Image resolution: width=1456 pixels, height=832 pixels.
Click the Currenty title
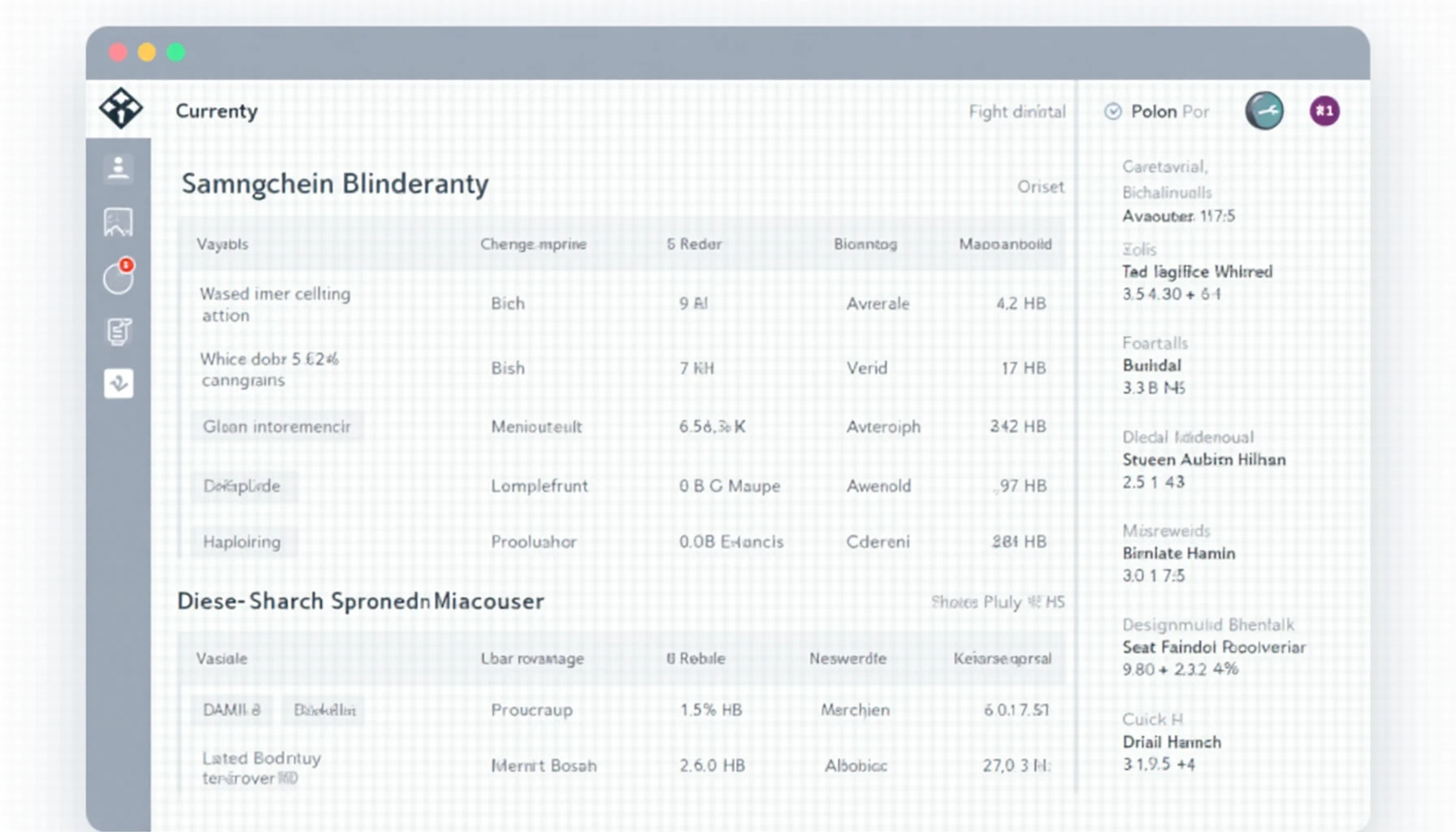click(216, 111)
